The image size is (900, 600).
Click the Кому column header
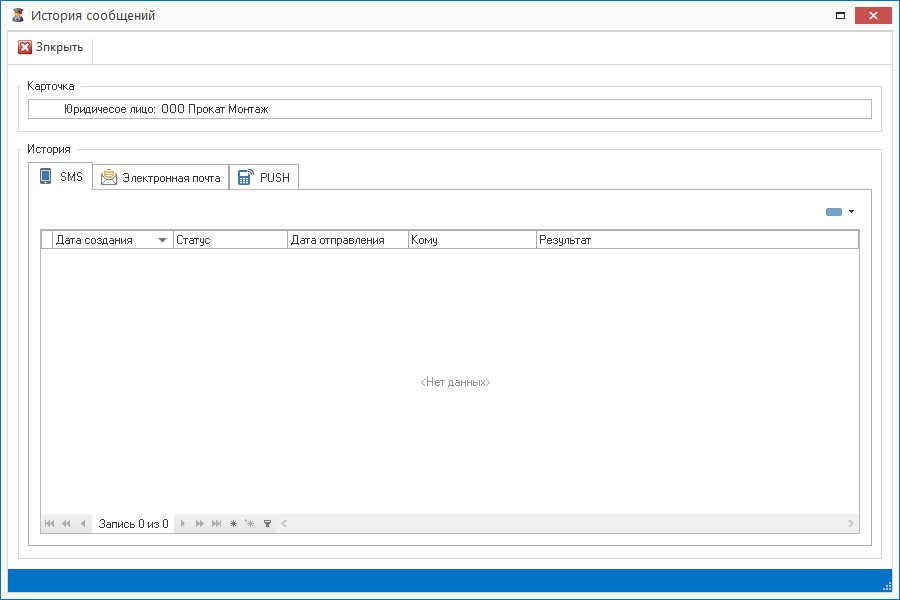click(x=472, y=240)
